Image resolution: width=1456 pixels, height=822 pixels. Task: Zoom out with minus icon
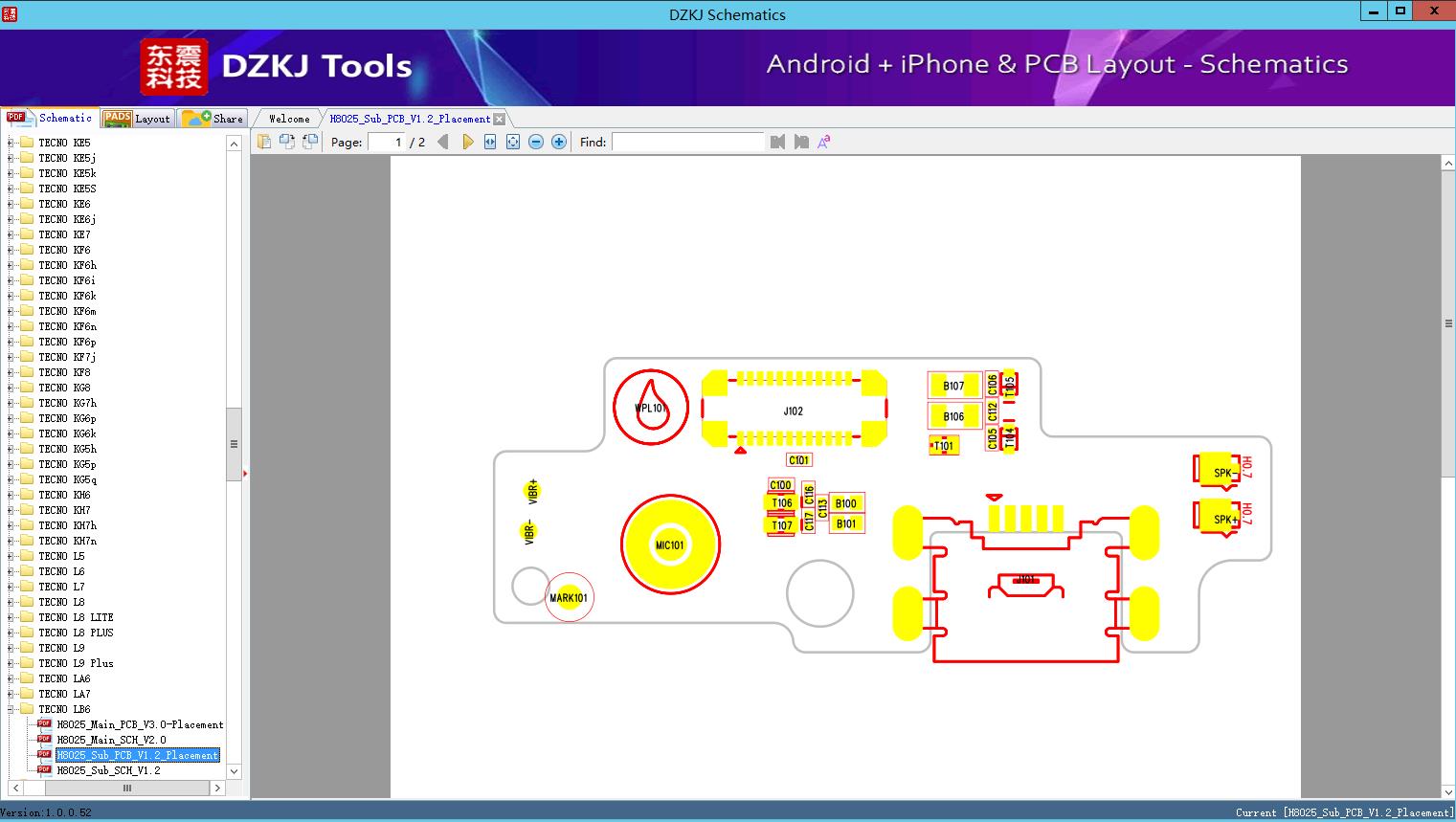536,142
